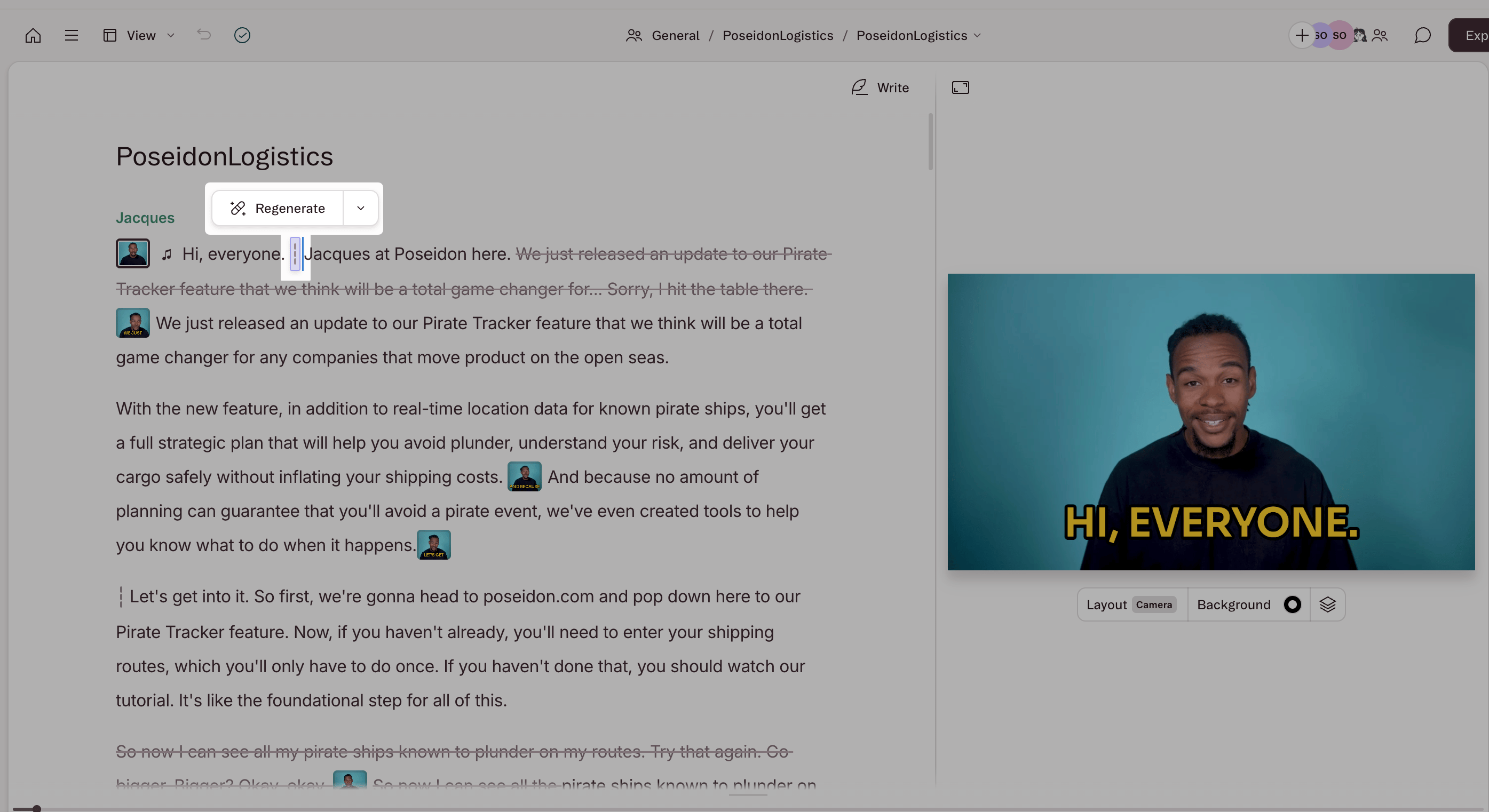Open the Layout Camera selector
Image resolution: width=1489 pixels, height=812 pixels.
pos(1131,604)
